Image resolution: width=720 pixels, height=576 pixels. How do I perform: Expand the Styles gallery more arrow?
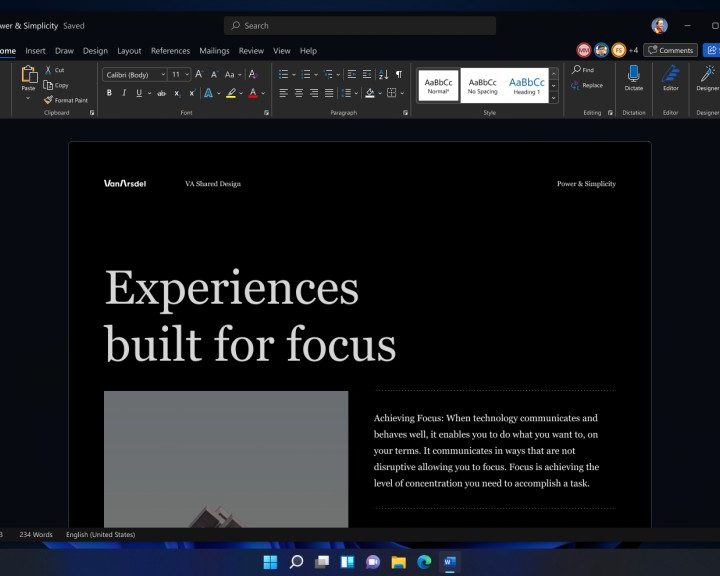click(x=554, y=98)
